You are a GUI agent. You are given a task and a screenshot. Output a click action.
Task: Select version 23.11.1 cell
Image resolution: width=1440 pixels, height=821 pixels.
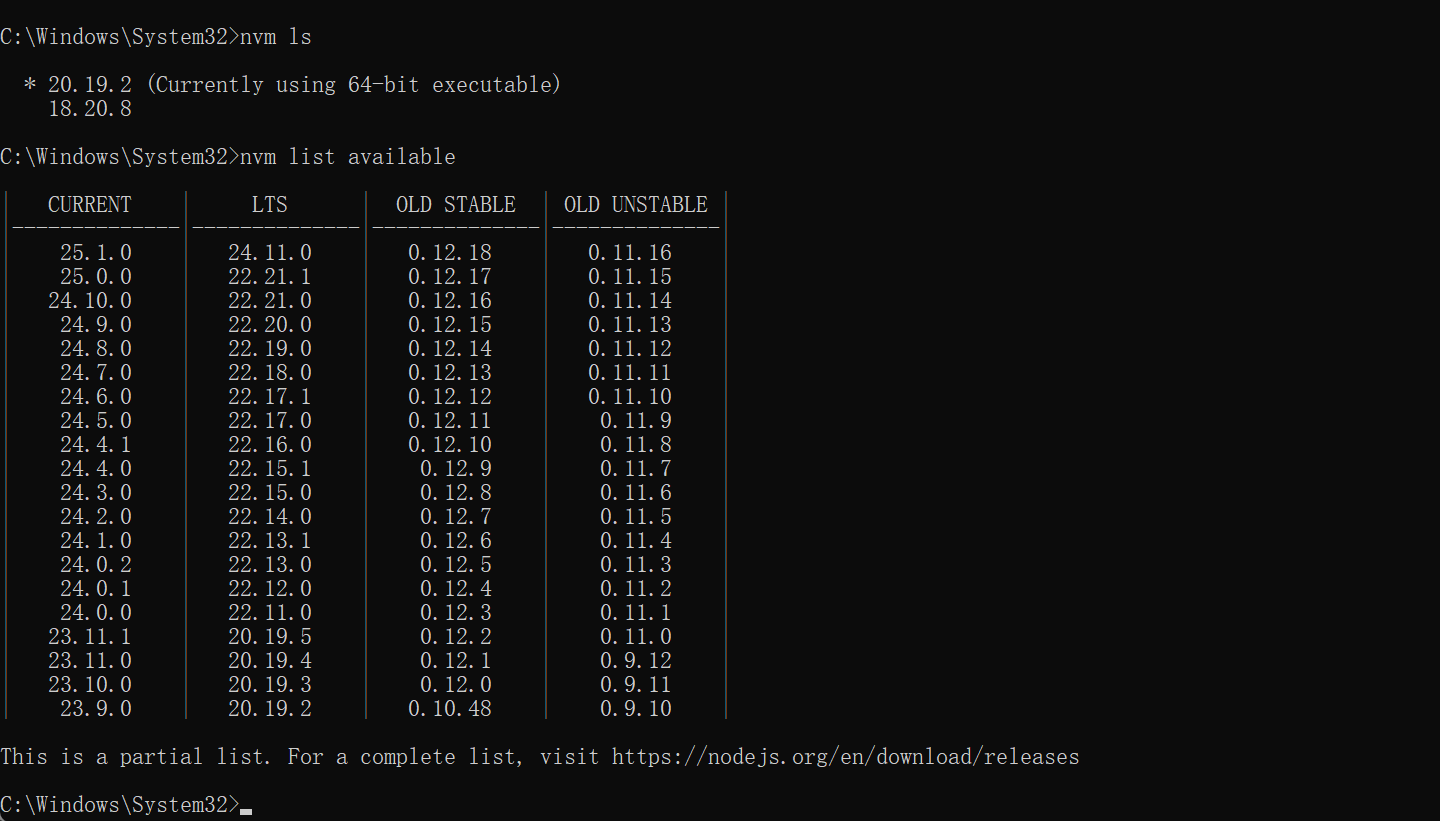(90, 637)
